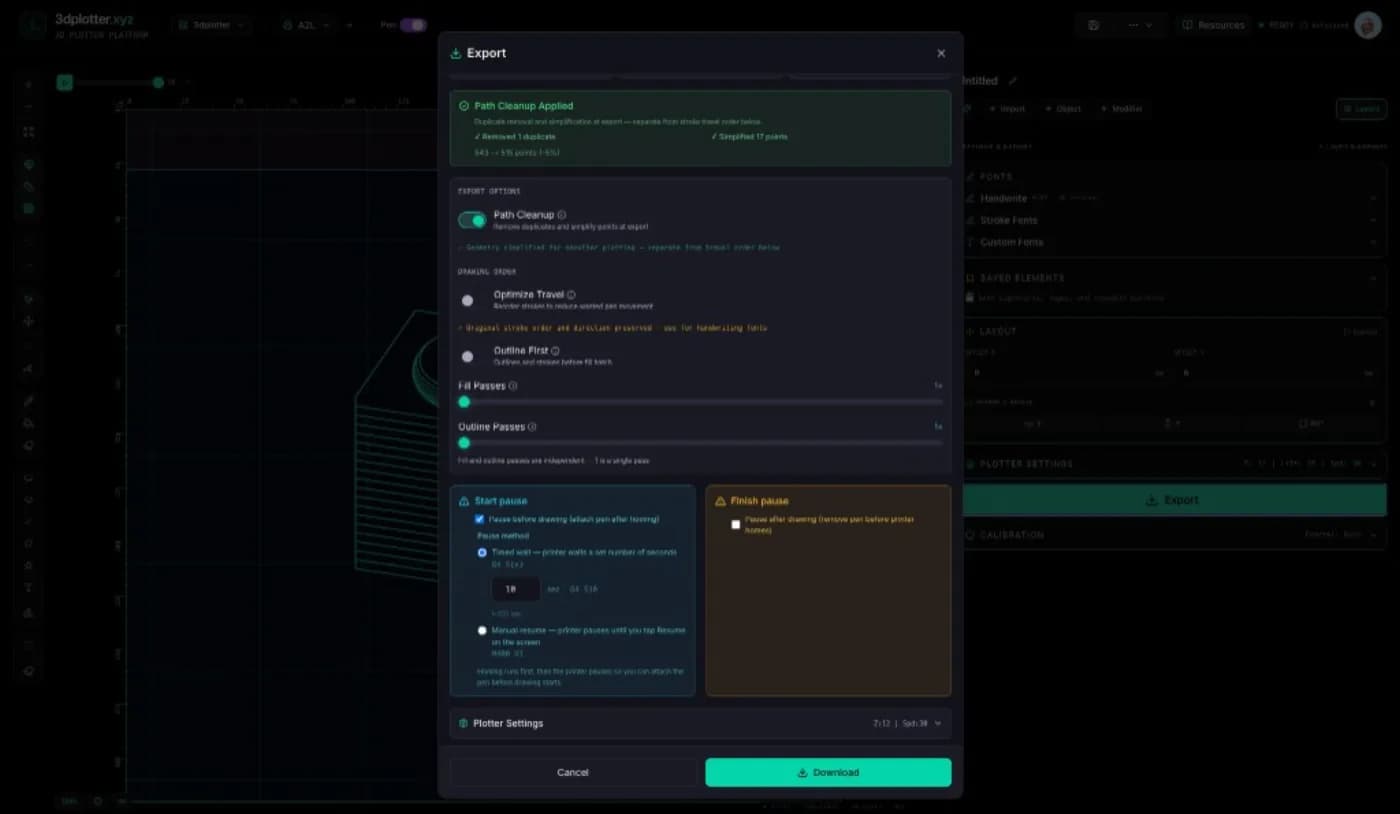This screenshot has height=814, width=1400.
Task: Click the Modifier button in side panel
Action: coord(1122,108)
